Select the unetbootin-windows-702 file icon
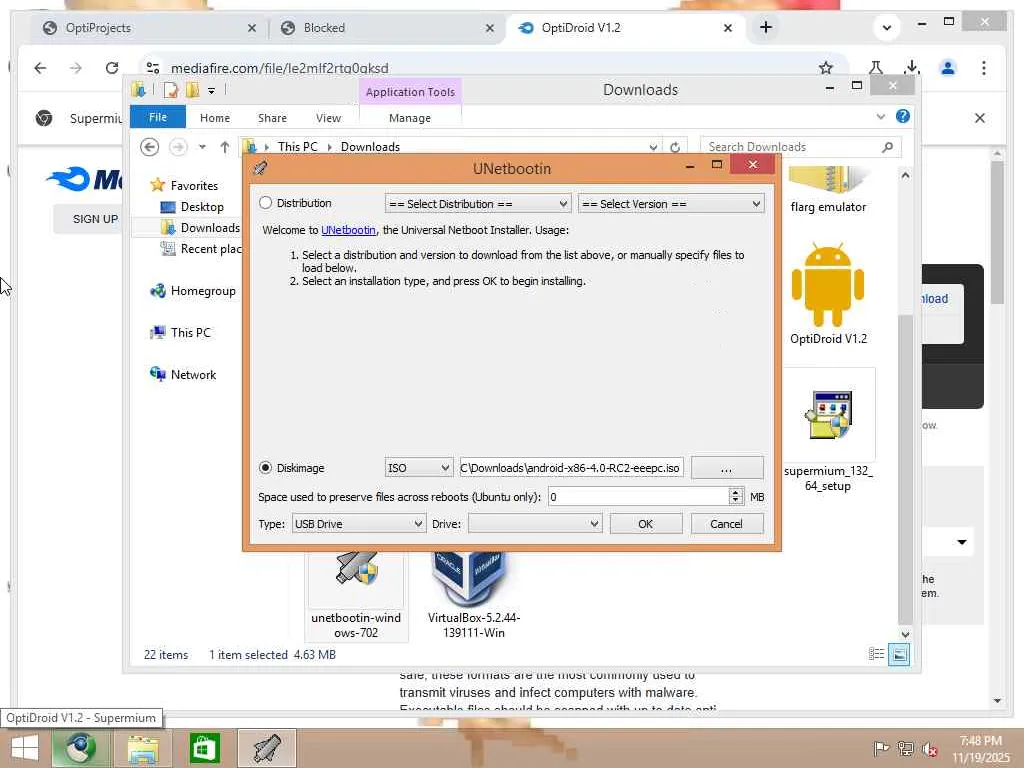Image resolution: width=1024 pixels, height=768 pixels. click(x=356, y=569)
